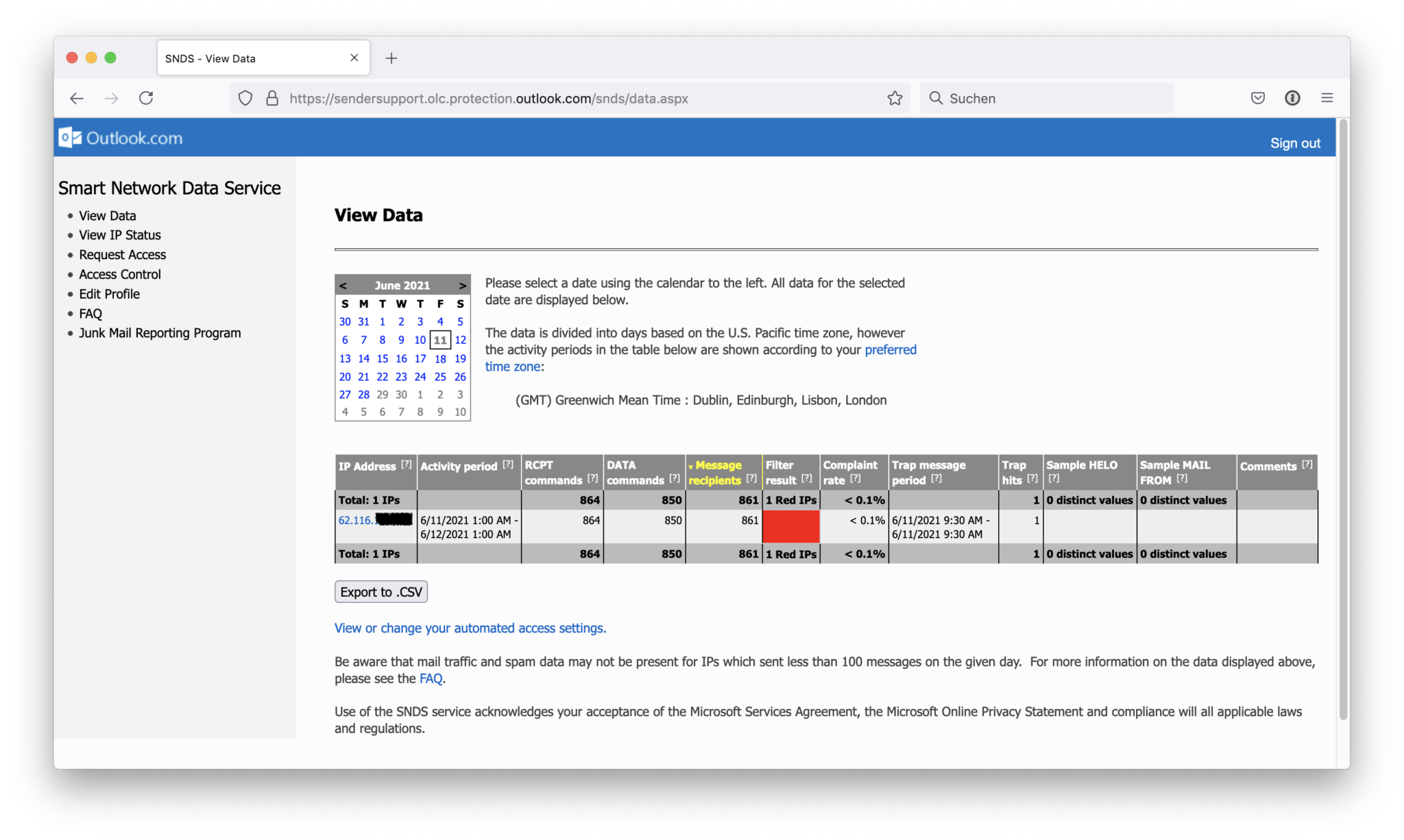Go to next month in calendar

pos(462,286)
